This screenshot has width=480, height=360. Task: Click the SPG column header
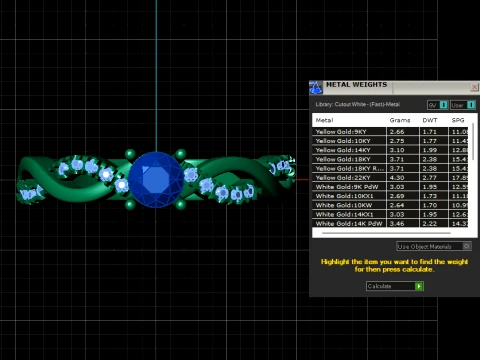458,120
